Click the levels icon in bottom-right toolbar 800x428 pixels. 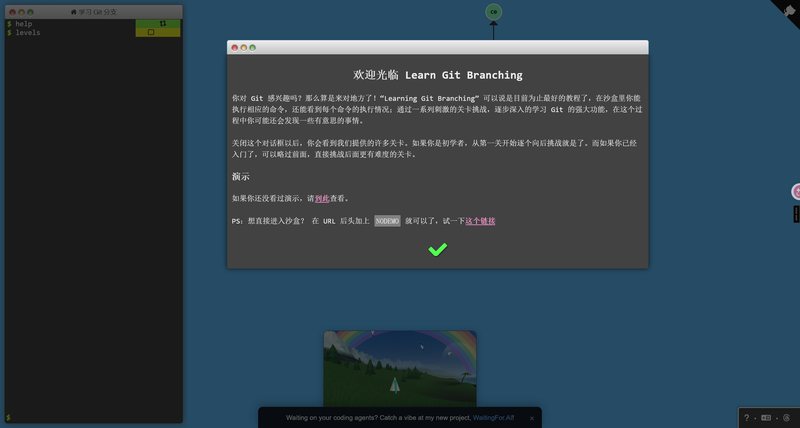click(x=766, y=418)
